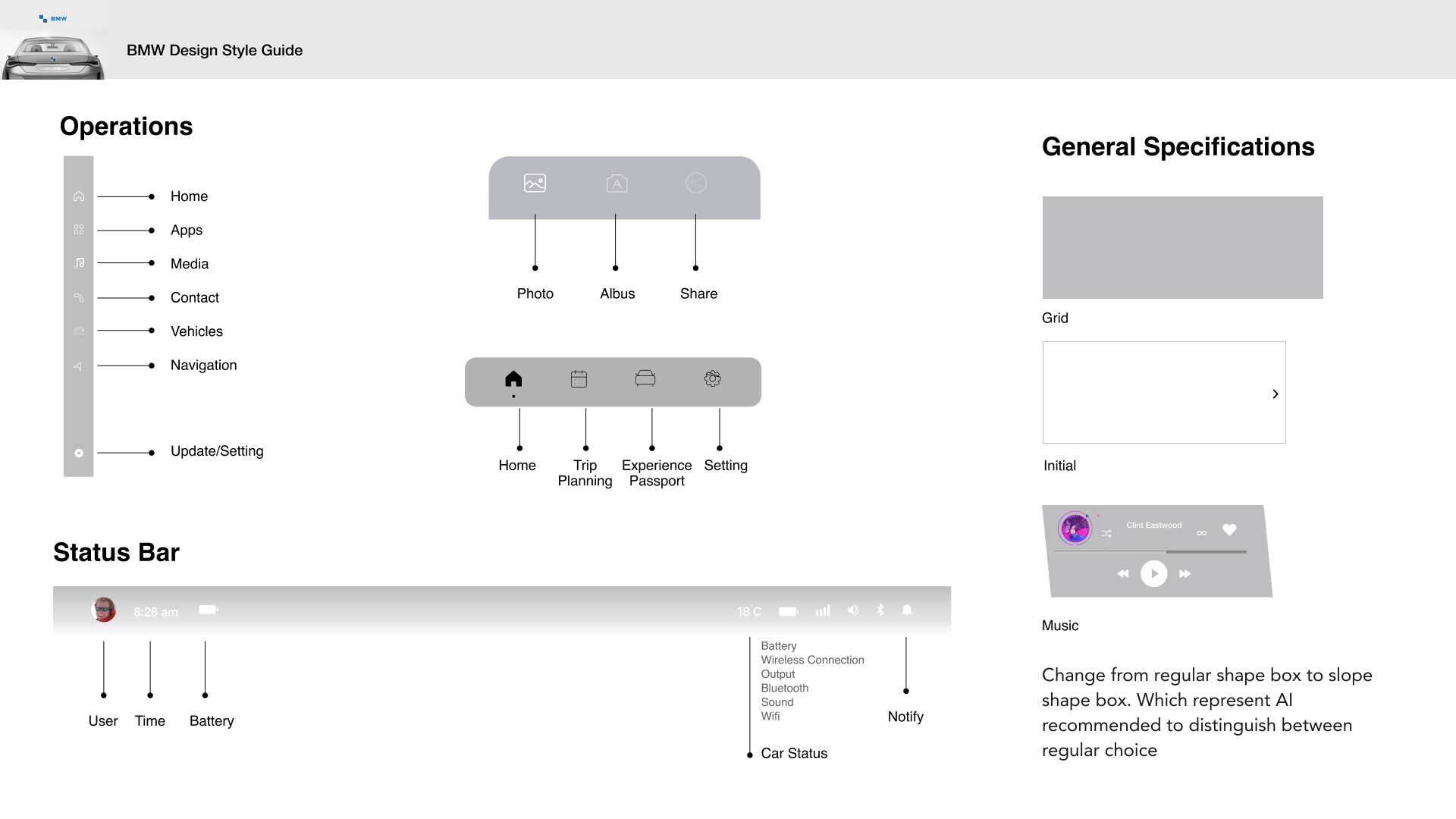
Task: Expand the Initial card chevron arrow
Action: pyautogui.click(x=1275, y=394)
